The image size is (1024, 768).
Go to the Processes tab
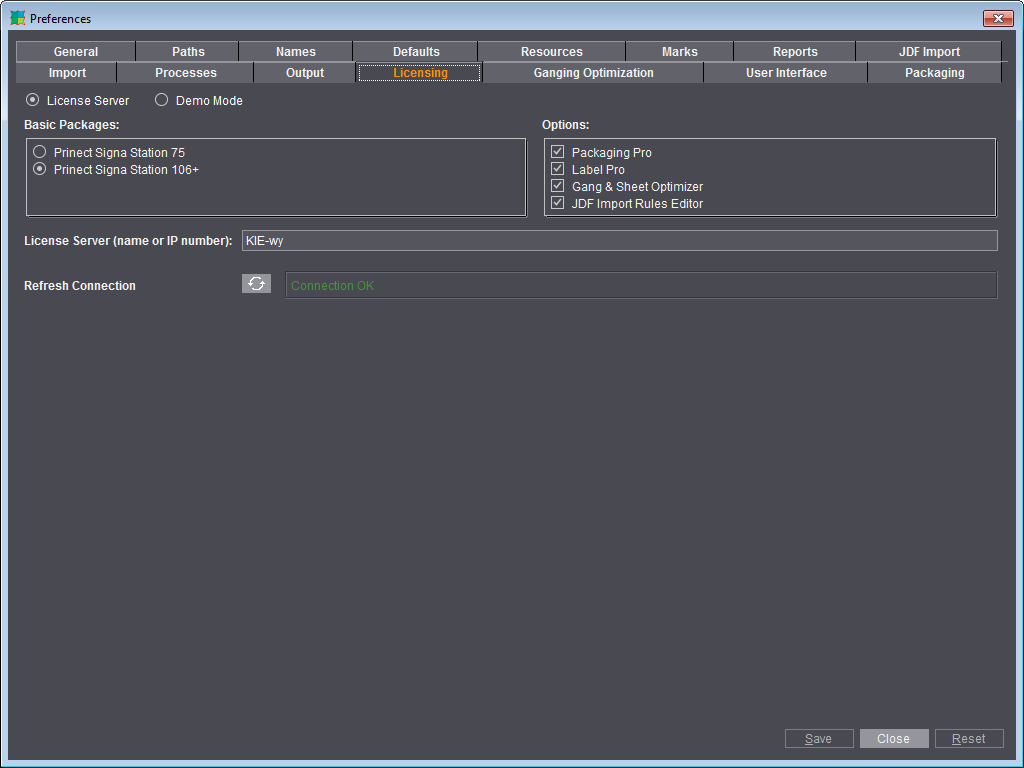[x=185, y=72]
